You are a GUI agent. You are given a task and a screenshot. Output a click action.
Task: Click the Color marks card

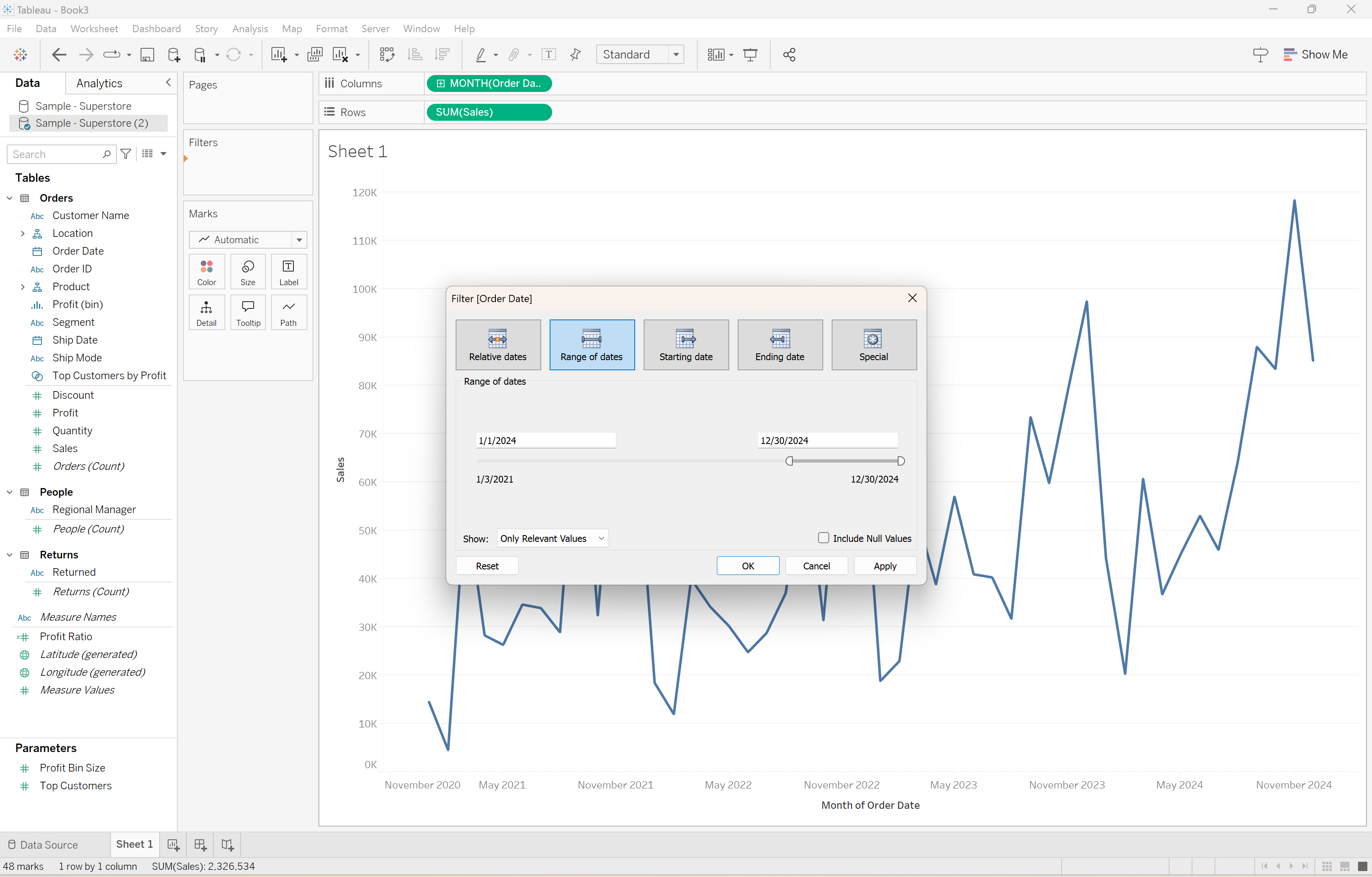coord(207,272)
